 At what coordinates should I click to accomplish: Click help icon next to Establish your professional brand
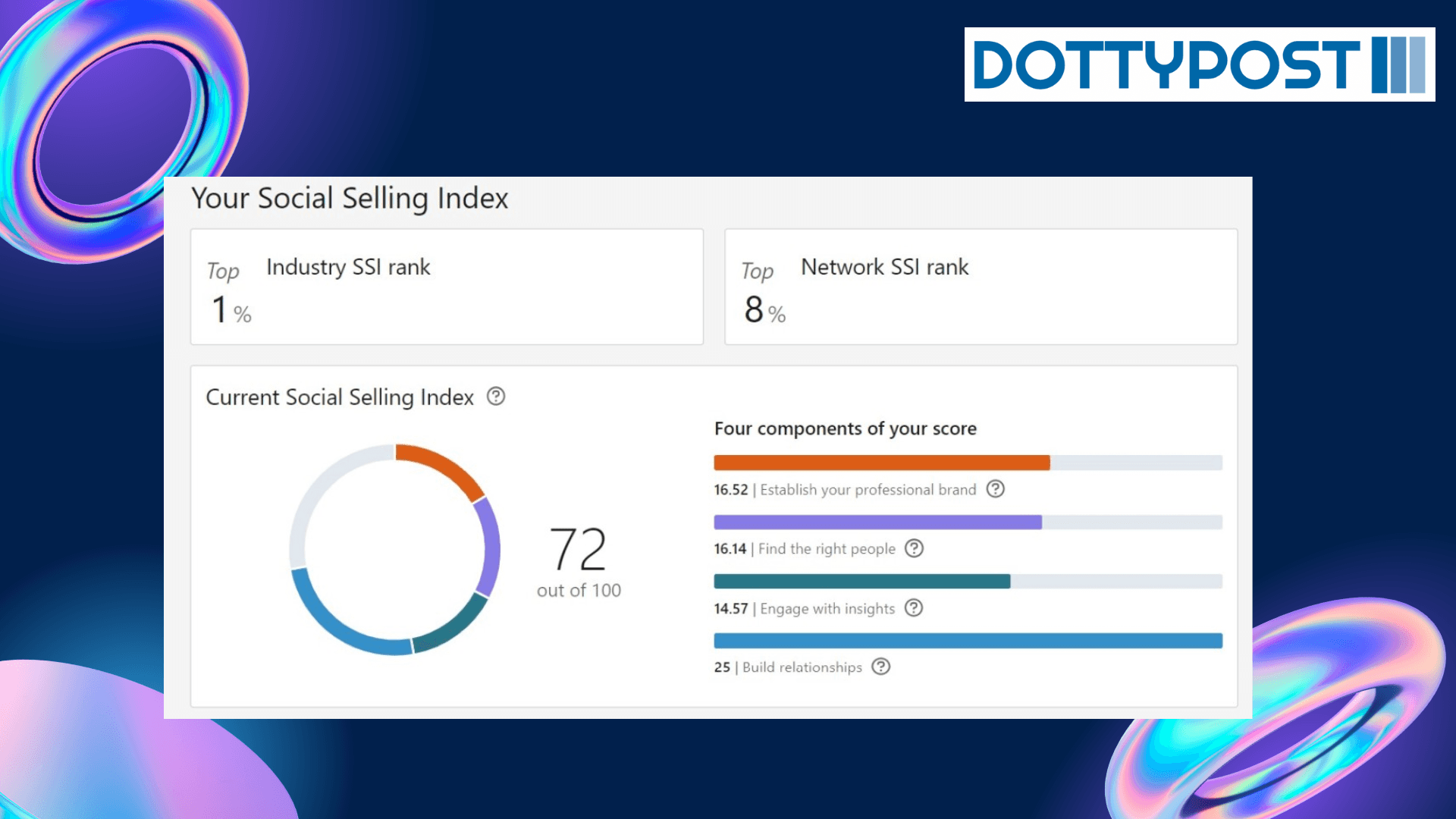tap(995, 489)
